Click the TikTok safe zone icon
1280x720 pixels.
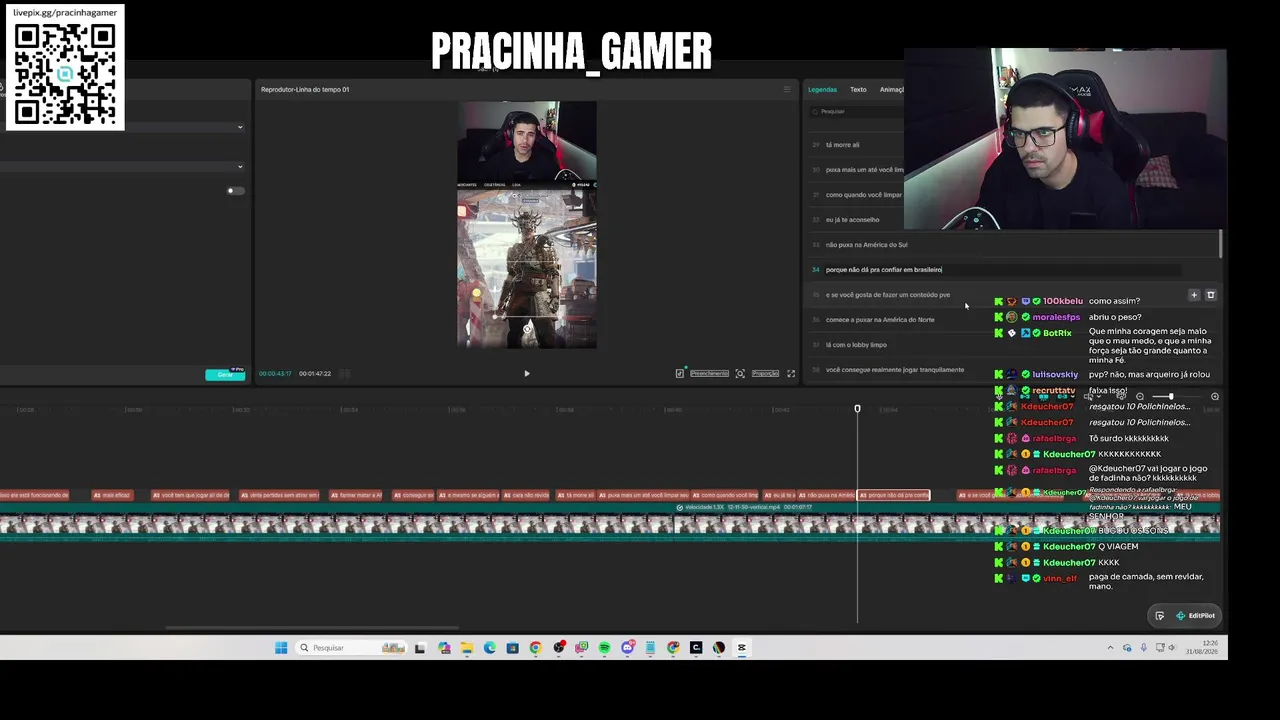[x=680, y=374]
